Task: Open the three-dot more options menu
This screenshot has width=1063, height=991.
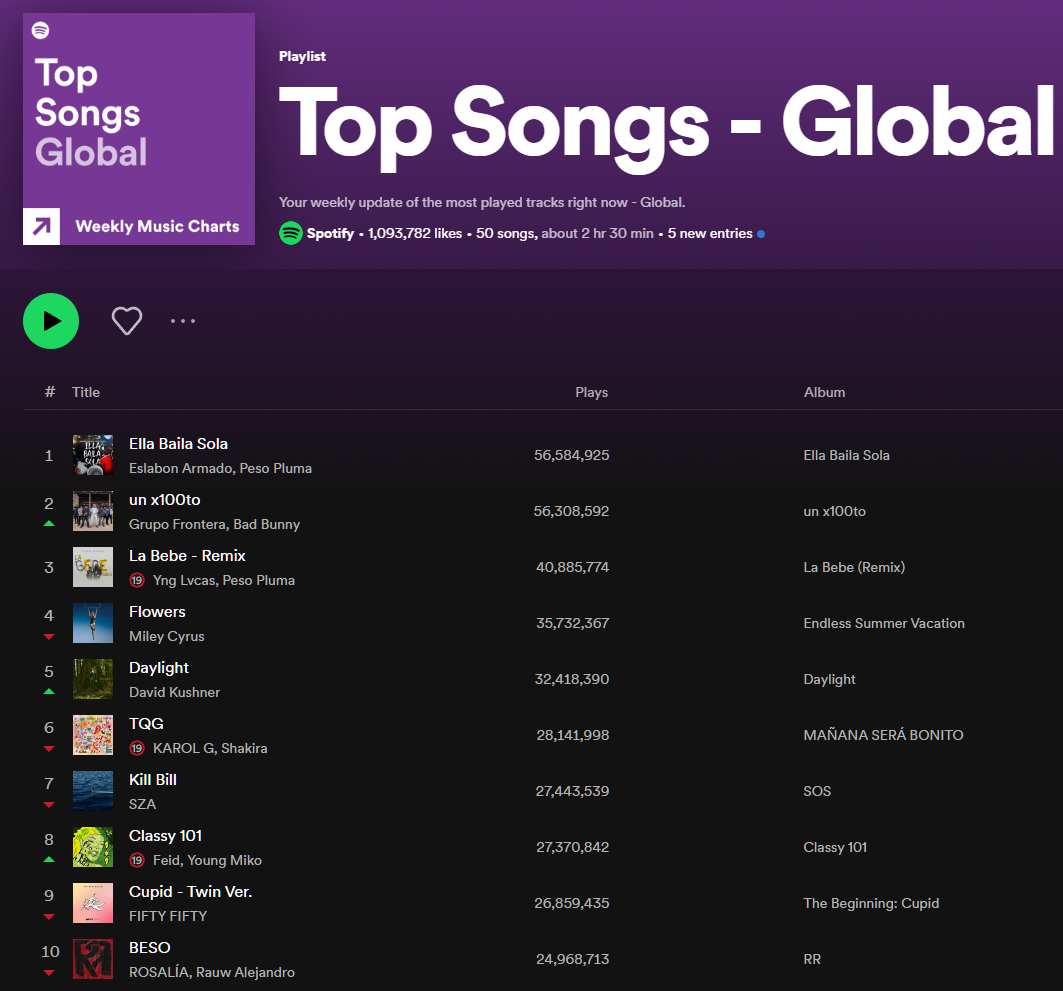Action: coord(183,321)
